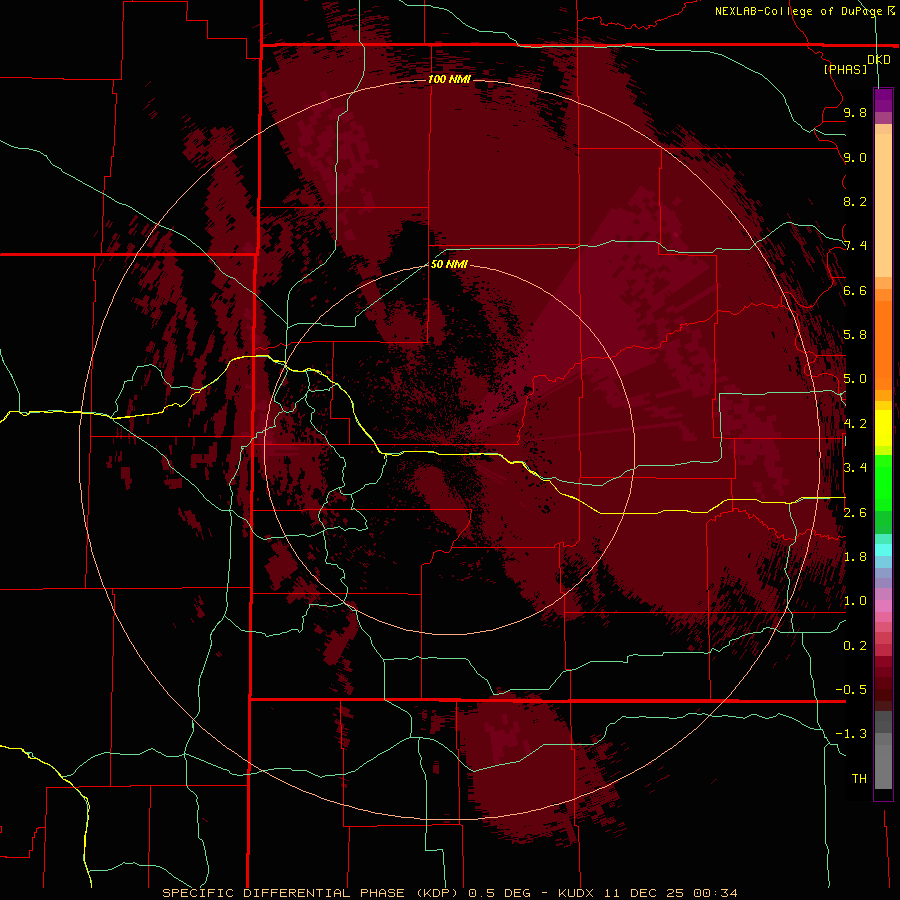Select the 3.4 scale value

(855, 468)
